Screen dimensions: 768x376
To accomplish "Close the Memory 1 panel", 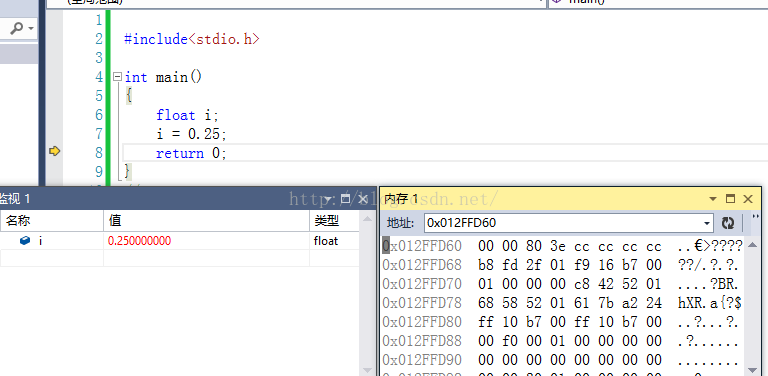I will tap(747, 198).
